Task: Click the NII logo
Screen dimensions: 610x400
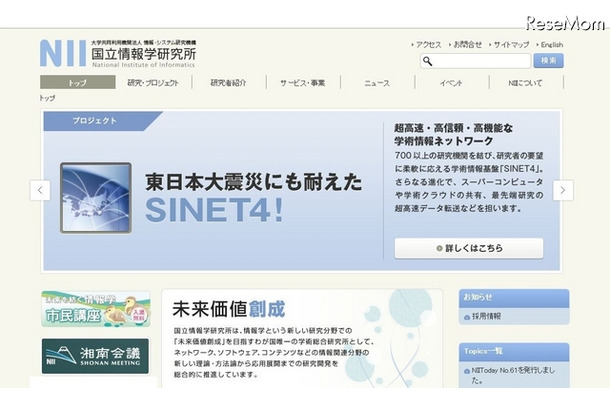Action: coord(63,53)
